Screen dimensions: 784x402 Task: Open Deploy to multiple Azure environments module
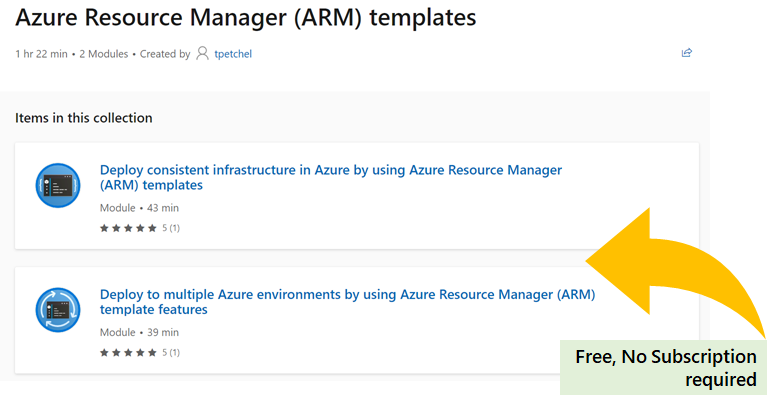pyautogui.click(x=348, y=302)
